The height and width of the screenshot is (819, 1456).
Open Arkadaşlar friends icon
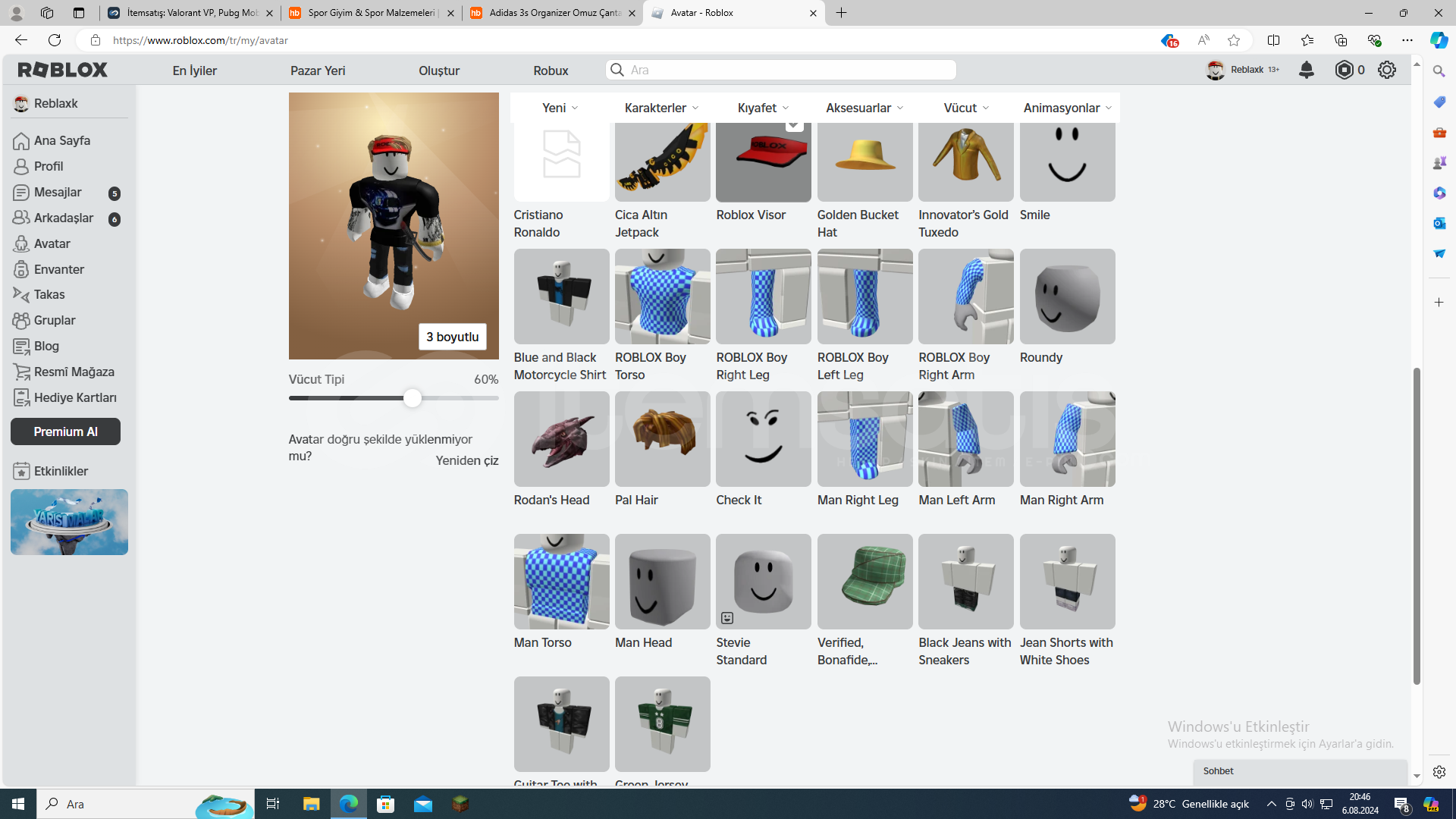[x=21, y=218]
